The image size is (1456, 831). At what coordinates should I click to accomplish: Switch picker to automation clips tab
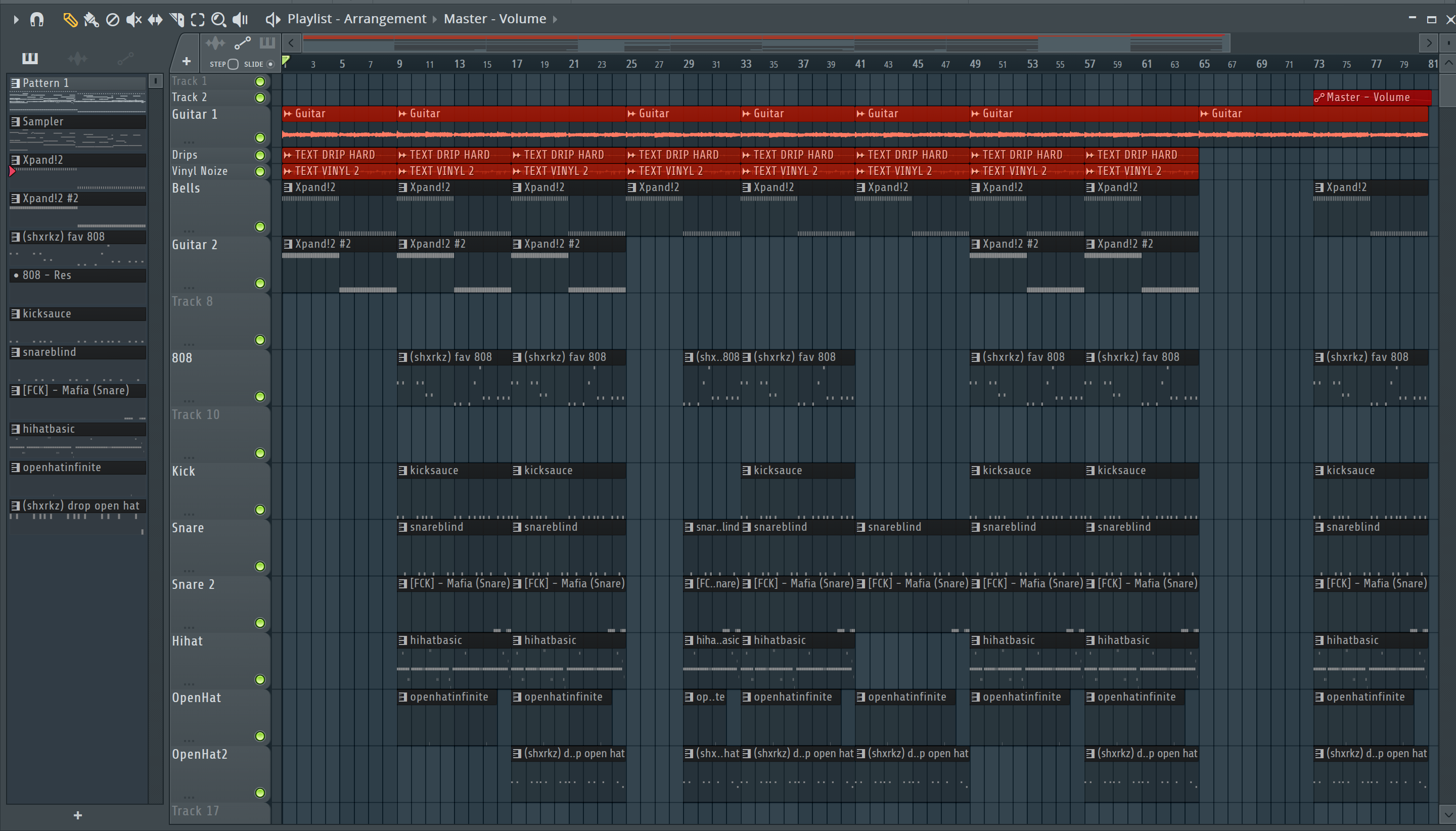(125, 58)
